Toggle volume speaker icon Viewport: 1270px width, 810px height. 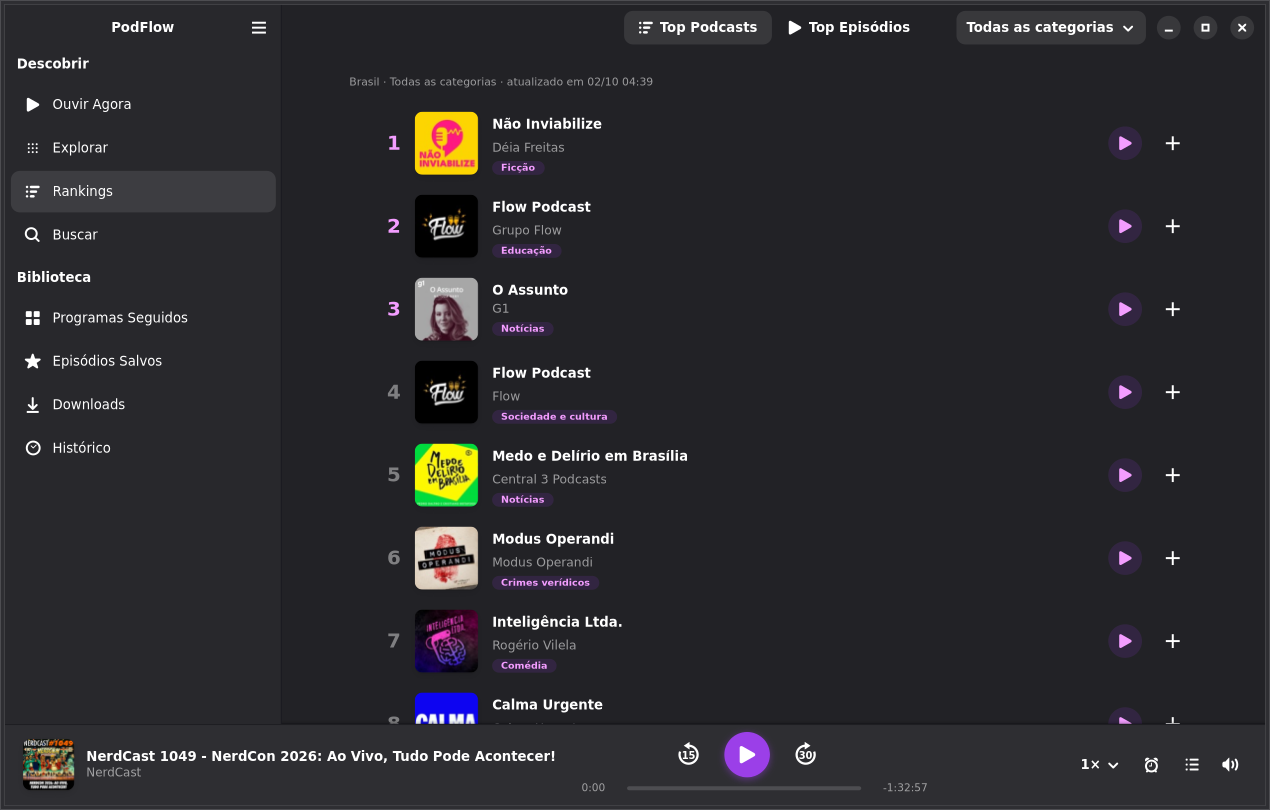click(x=1230, y=765)
